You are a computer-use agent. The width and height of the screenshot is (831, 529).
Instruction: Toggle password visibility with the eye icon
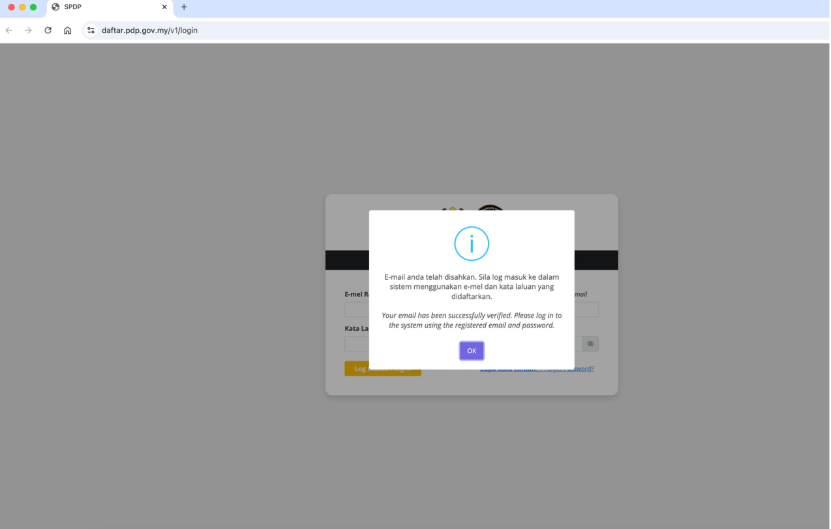(x=590, y=343)
